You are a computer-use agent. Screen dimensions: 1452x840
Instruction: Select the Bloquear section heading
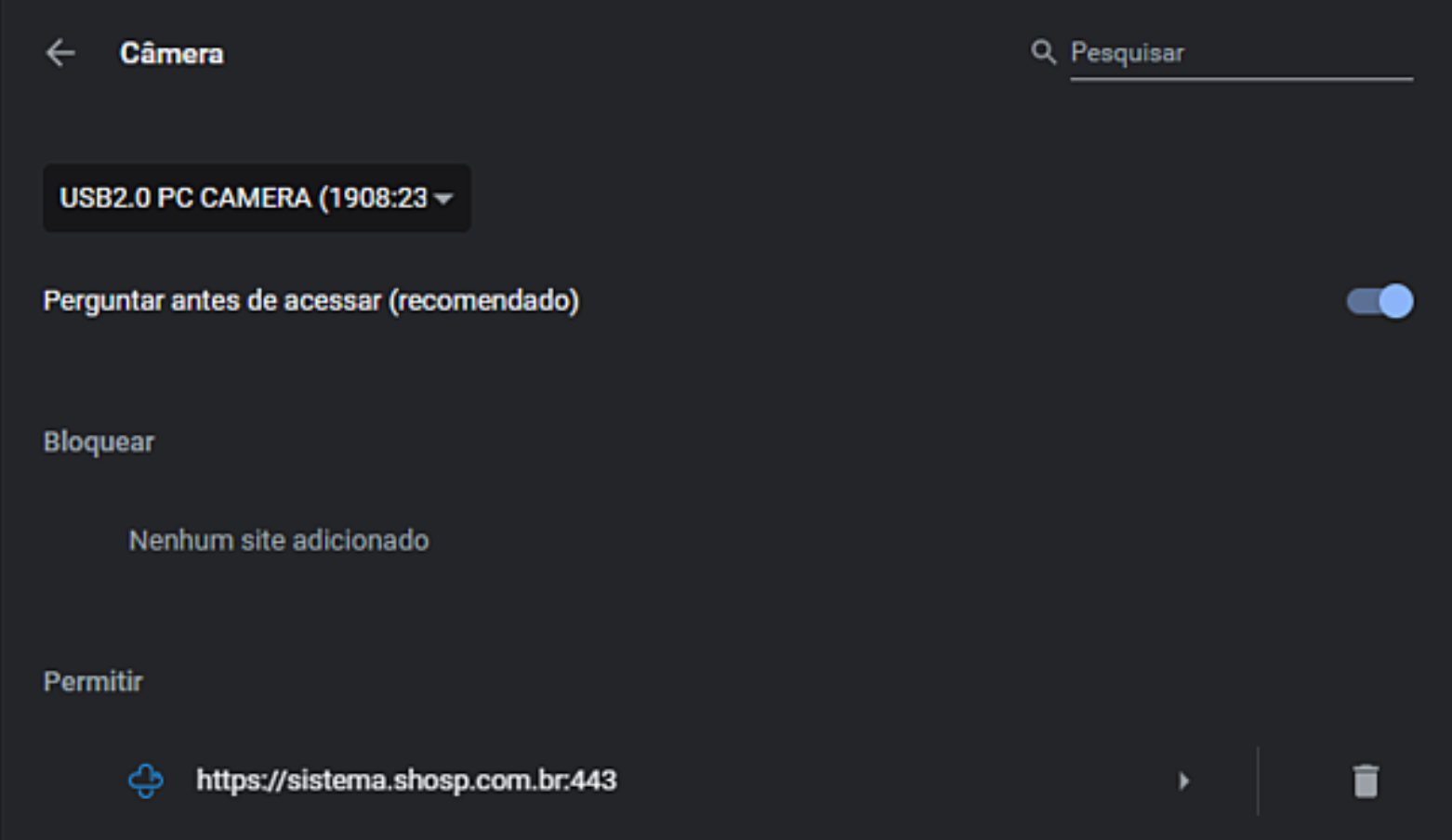pyautogui.click(x=99, y=441)
